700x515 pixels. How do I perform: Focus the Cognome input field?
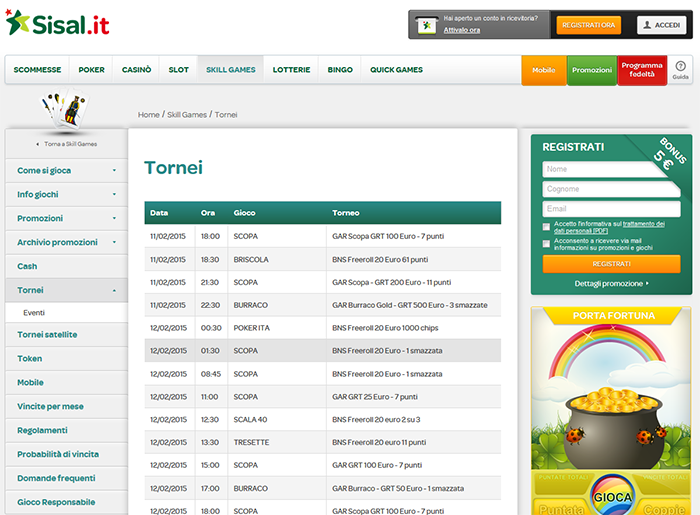click(x=611, y=189)
